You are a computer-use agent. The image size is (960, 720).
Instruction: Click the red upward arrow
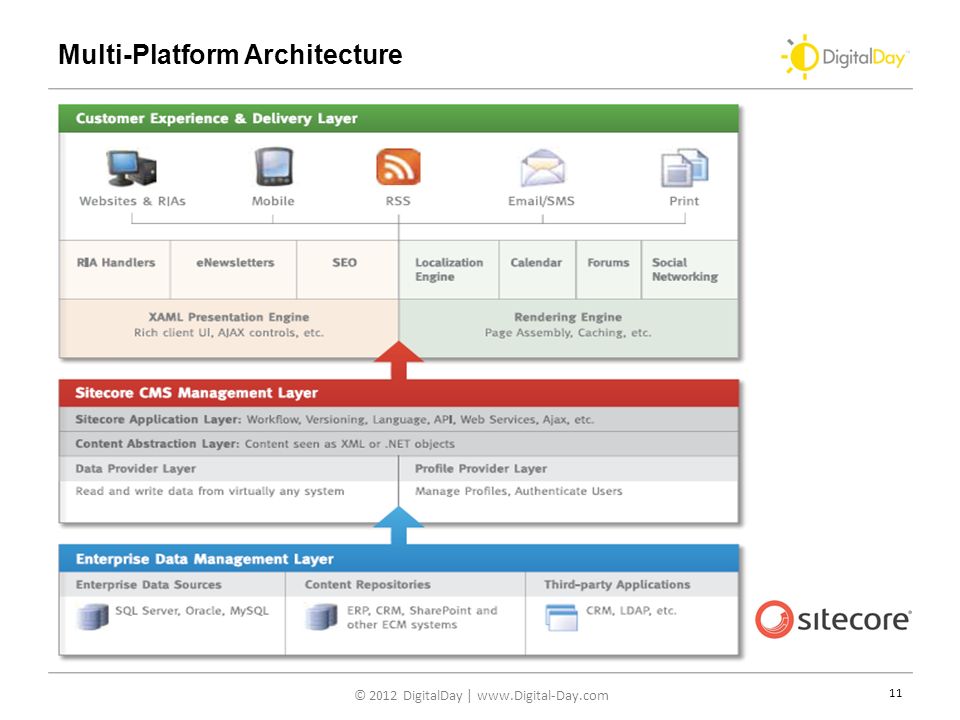pyautogui.click(x=399, y=361)
